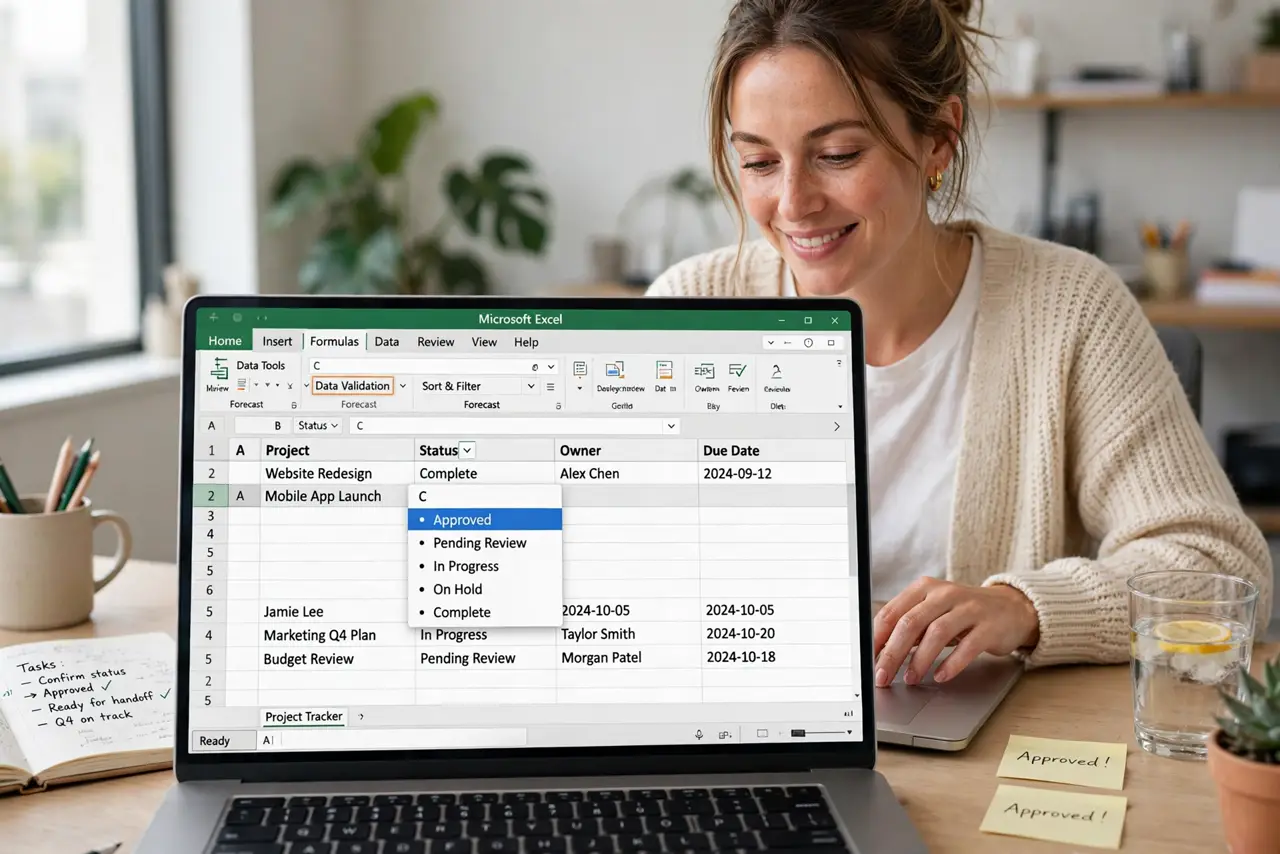Click the page layout view icon in status bar

point(762,734)
